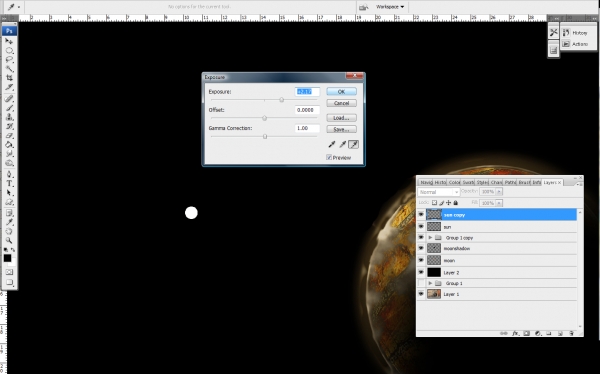Viewport: 600px width, 374px height.
Task: Switch to the Paths tab
Action: (x=510, y=183)
